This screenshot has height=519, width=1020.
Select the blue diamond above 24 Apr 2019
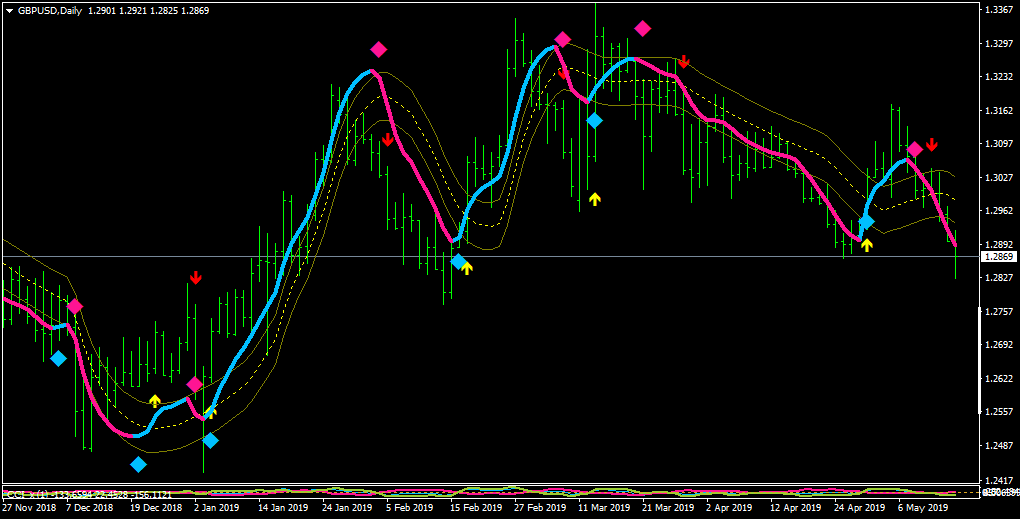coord(866,222)
